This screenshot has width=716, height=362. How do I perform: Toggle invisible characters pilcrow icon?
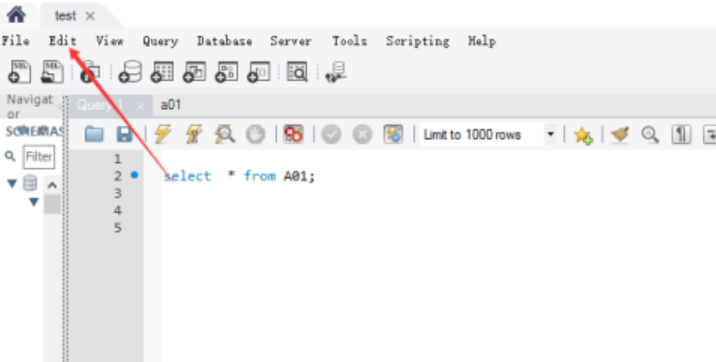[681, 135]
